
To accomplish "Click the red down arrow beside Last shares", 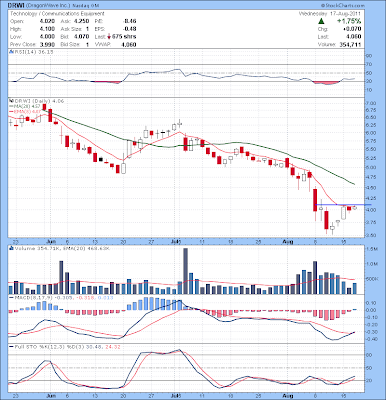I will coord(109,37).
